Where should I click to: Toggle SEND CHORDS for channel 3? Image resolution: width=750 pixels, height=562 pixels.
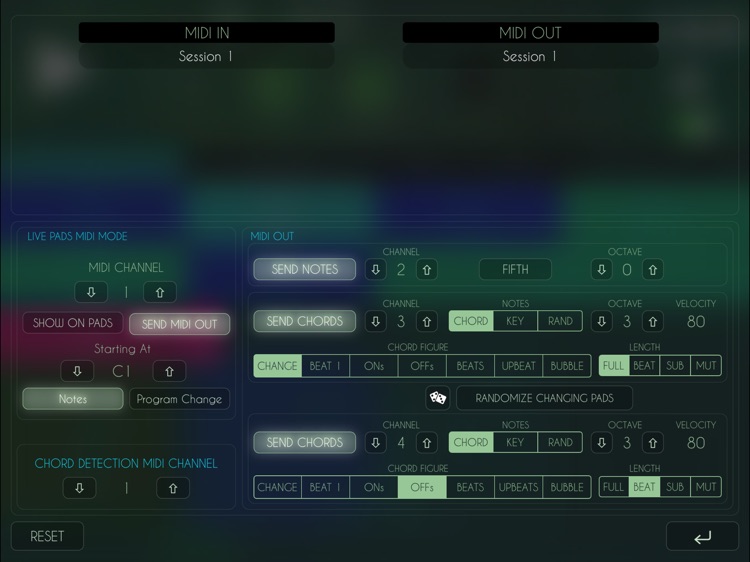pos(305,321)
